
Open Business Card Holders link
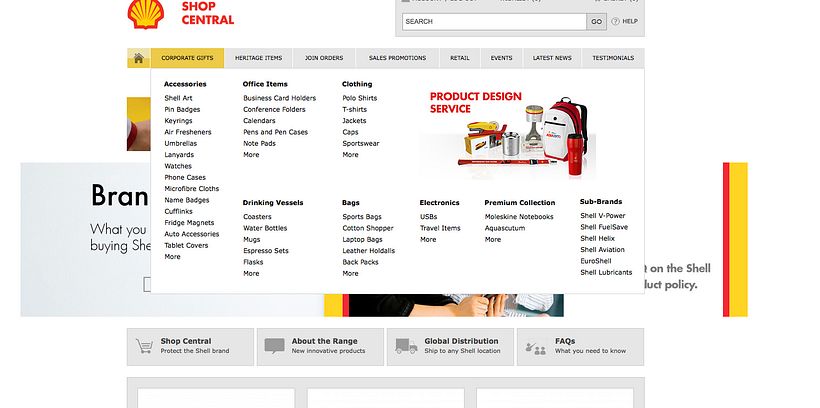point(279,98)
